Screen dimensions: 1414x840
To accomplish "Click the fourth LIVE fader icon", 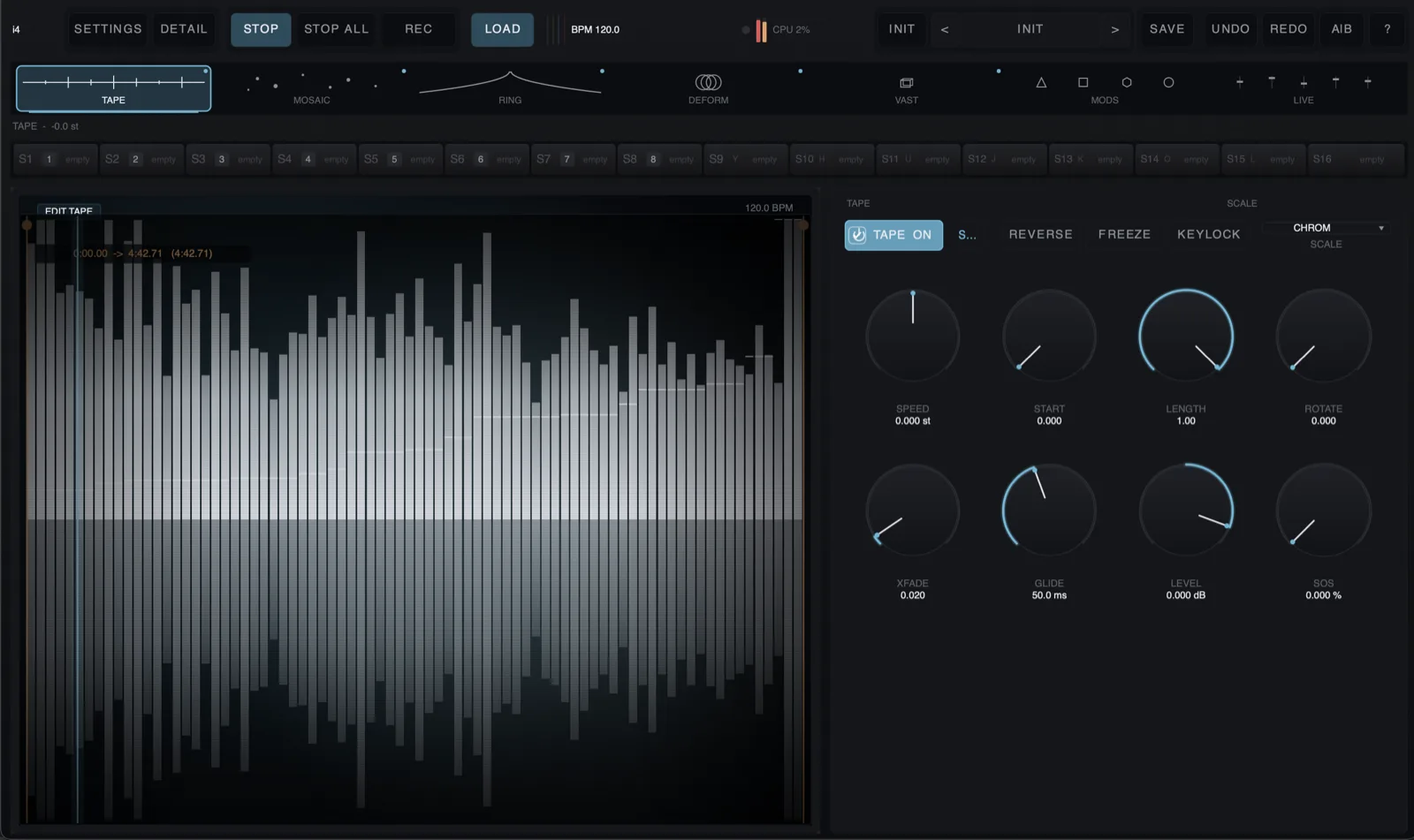I will (1335, 82).
